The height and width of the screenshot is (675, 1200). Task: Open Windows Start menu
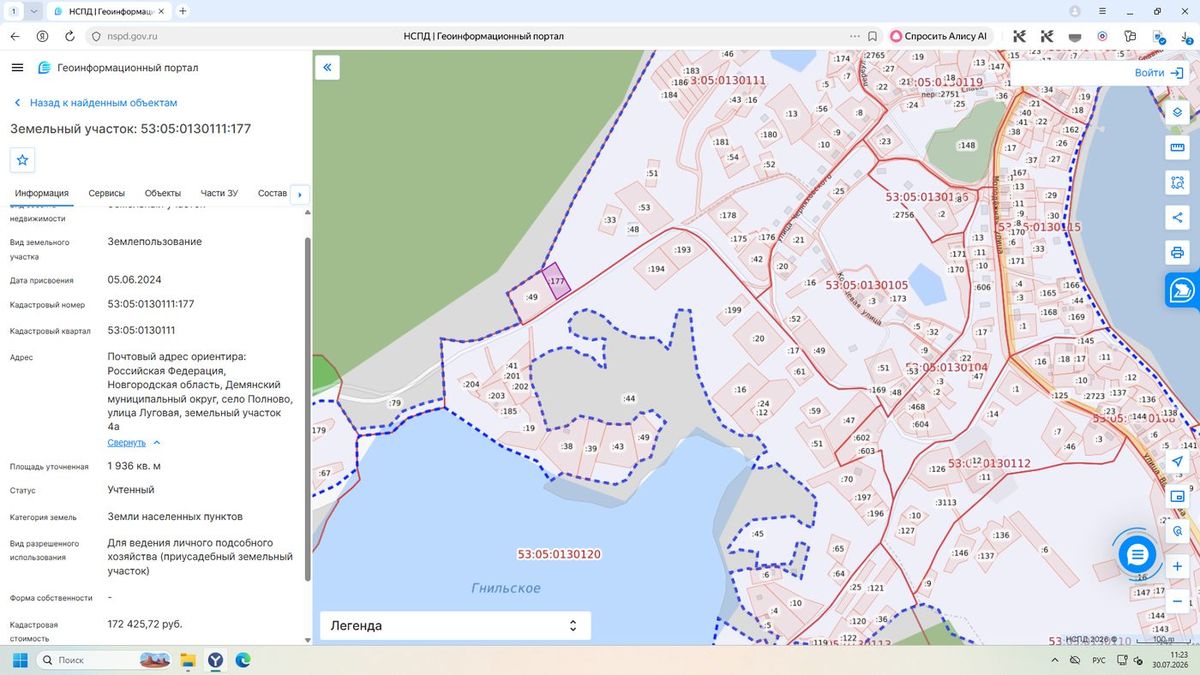pos(18,660)
